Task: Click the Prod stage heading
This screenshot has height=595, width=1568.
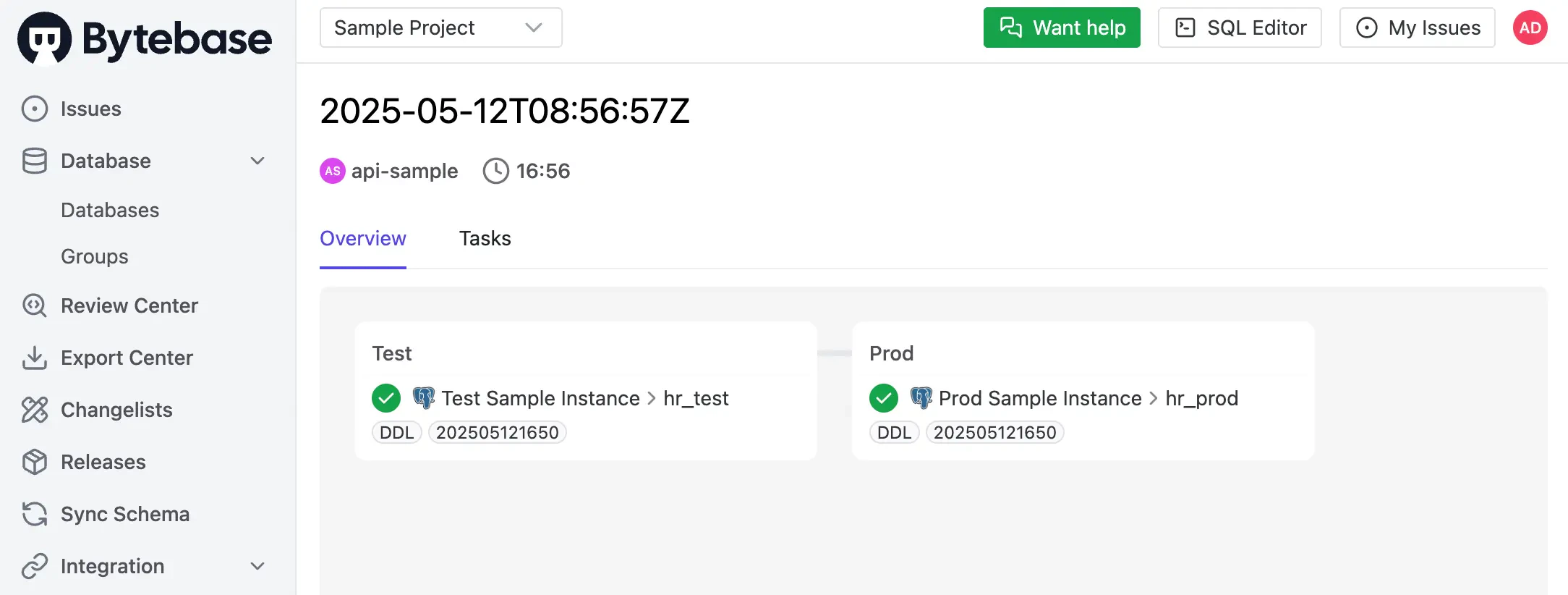Action: coord(892,353)
